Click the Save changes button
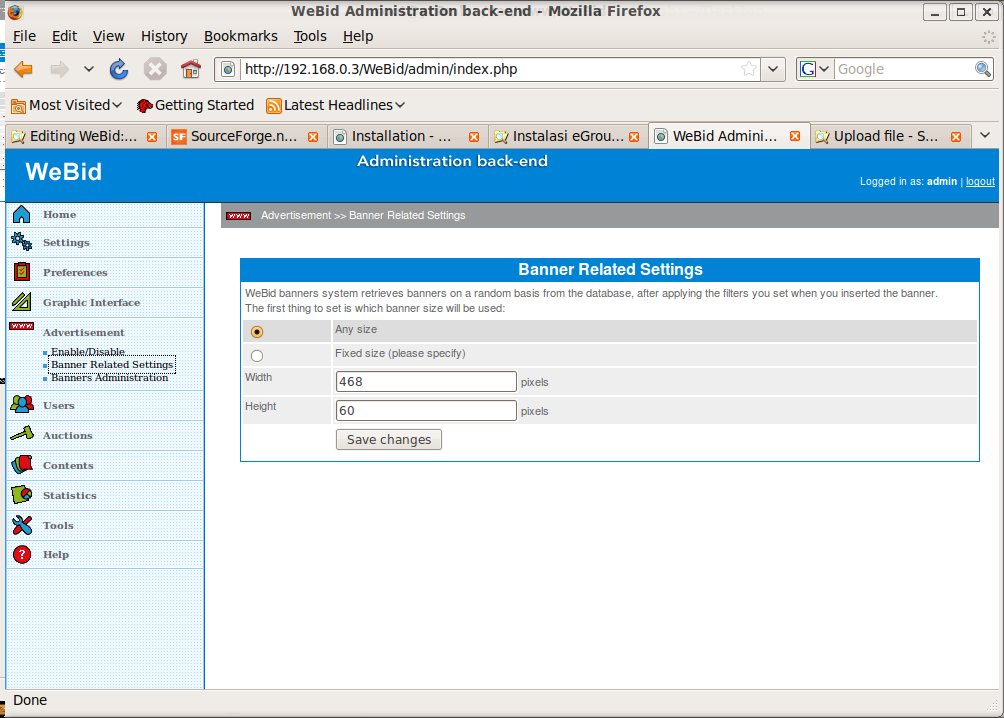 point(388,440)
